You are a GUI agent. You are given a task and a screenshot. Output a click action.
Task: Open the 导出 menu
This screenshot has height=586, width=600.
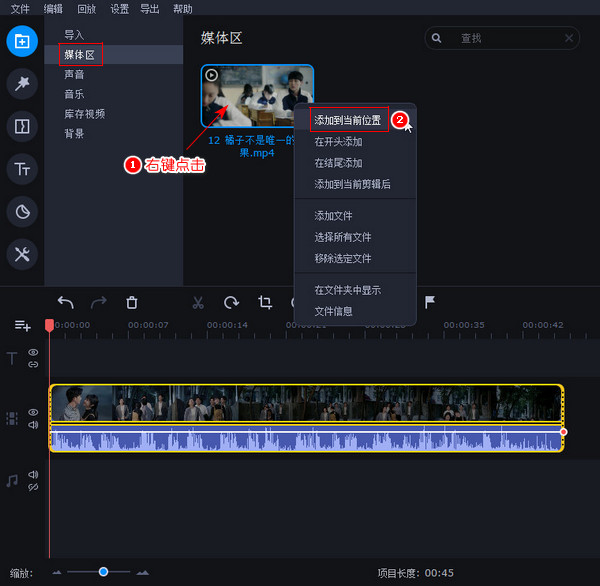click(x=149, y=8)
